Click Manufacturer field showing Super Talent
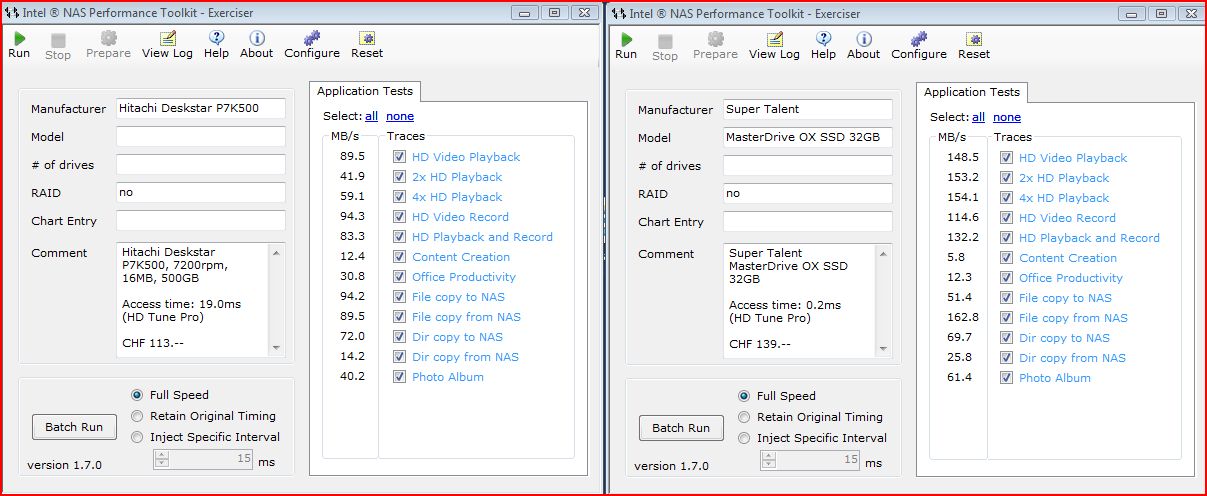Viewport: 1207px width, 496px height. click(x=808, y=109)
